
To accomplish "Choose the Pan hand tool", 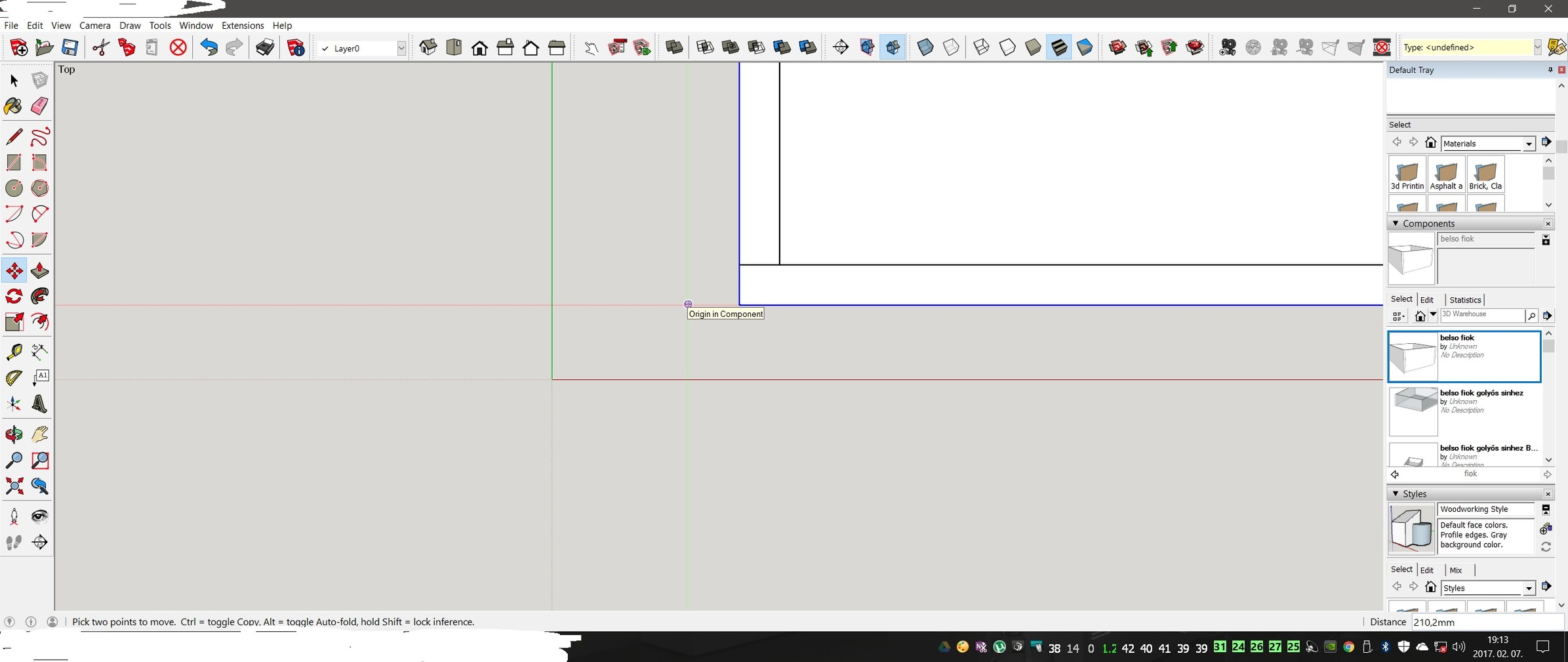I will [39, 434].
